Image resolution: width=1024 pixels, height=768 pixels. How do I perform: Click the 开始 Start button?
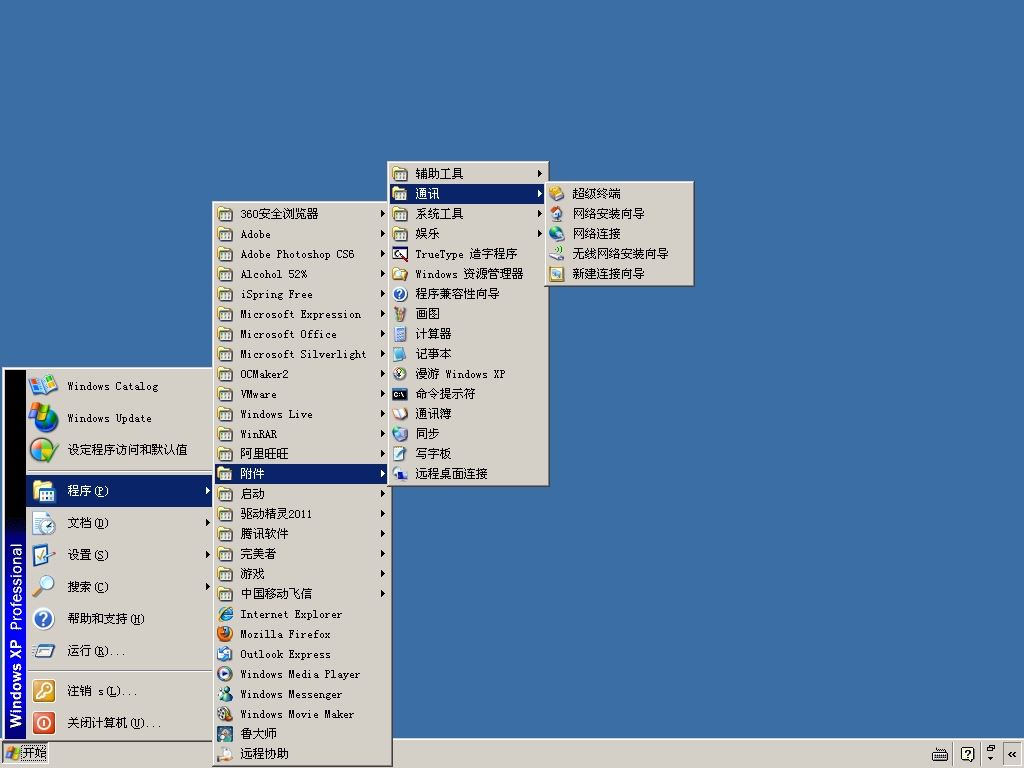click(x=26, y=753)
